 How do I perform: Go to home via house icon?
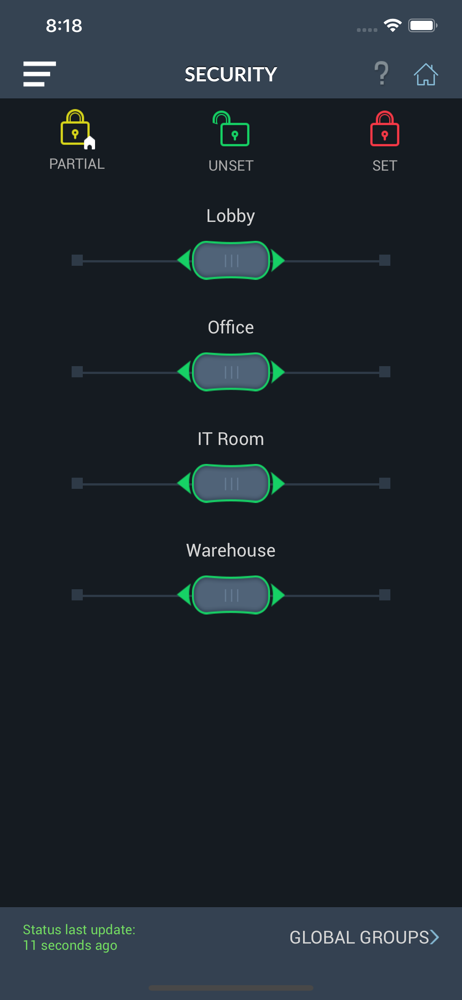426,75
